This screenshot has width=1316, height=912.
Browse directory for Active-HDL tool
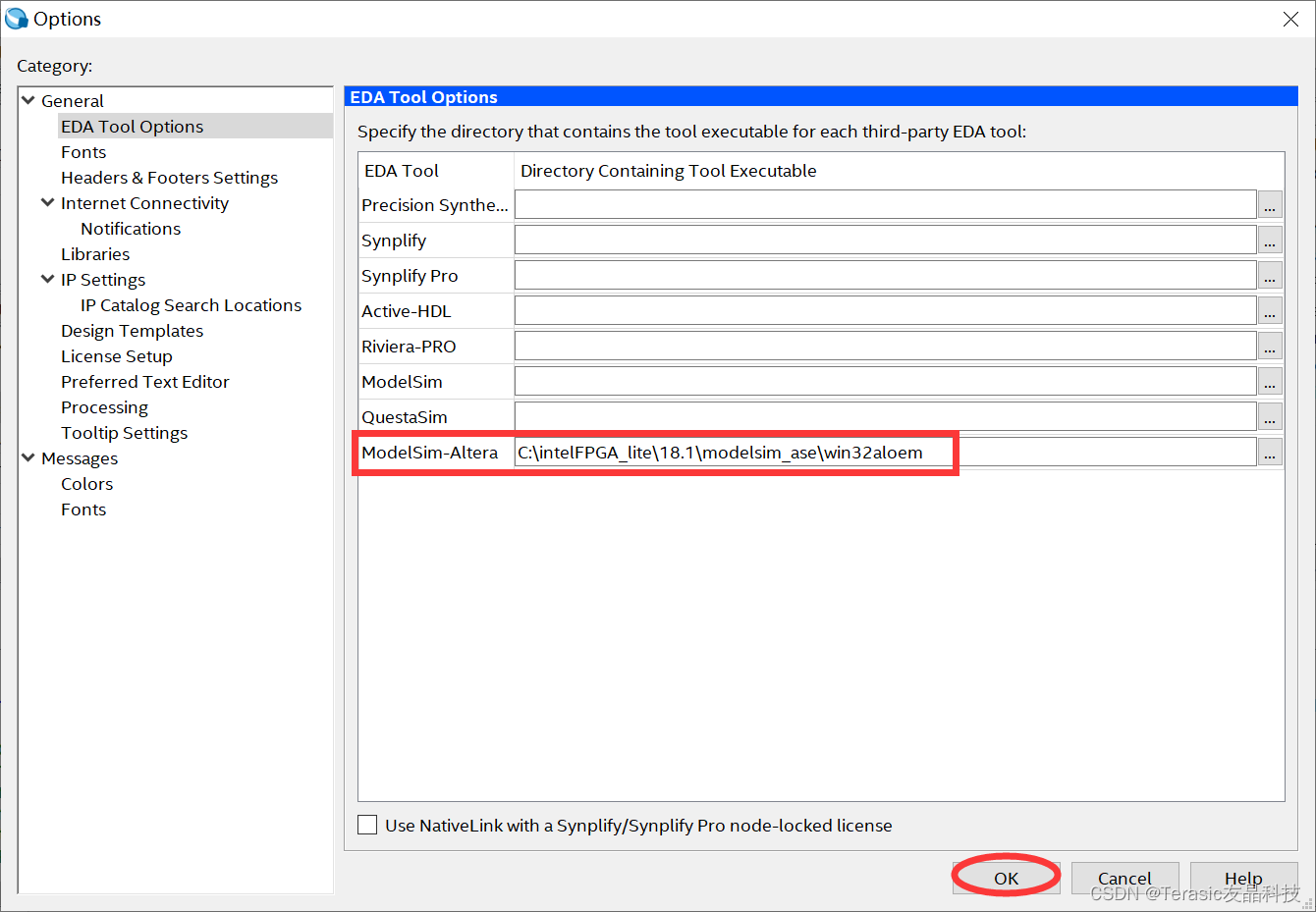click(x=1270, y=310)
